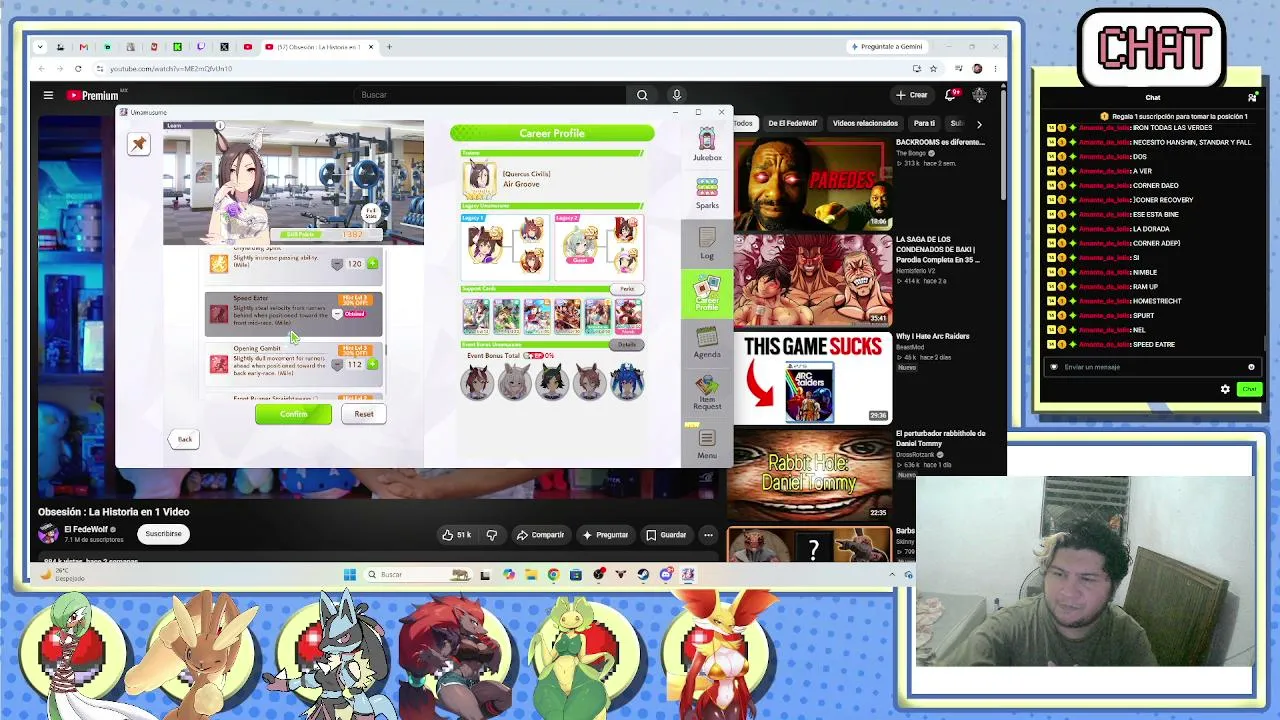Click the Suscribirse button
Screen dimensions: 1280x720
[x=163, y=534]
